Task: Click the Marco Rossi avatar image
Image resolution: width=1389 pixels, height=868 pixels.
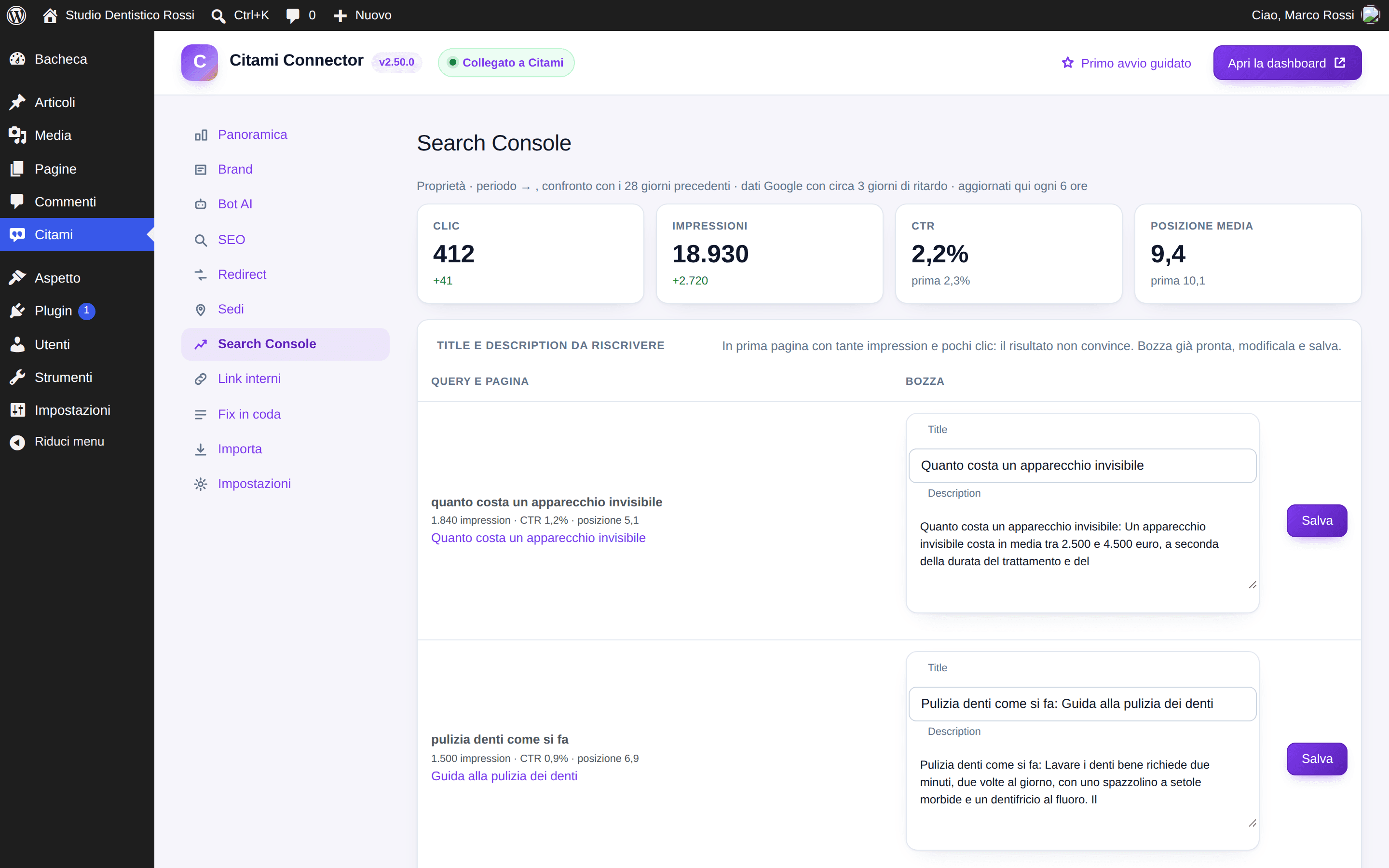Action: [1371, 15]
